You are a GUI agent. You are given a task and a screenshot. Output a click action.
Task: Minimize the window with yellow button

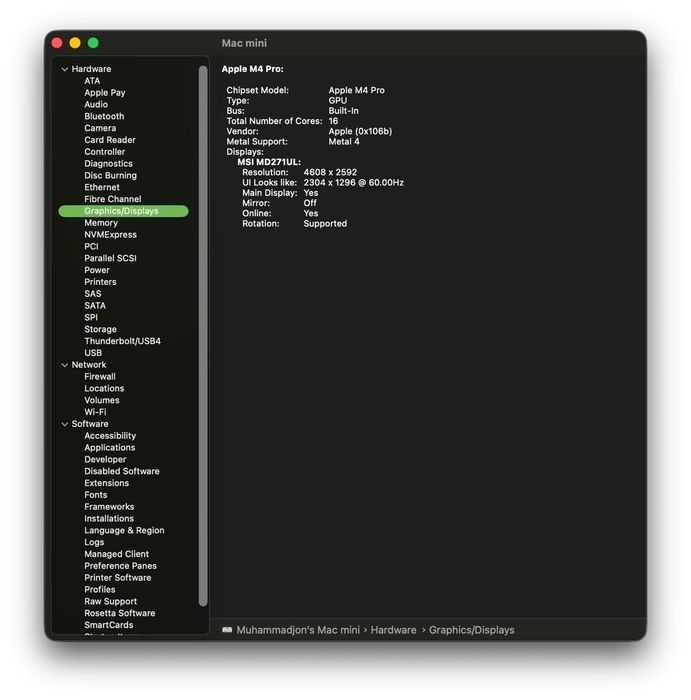point(75,43)
